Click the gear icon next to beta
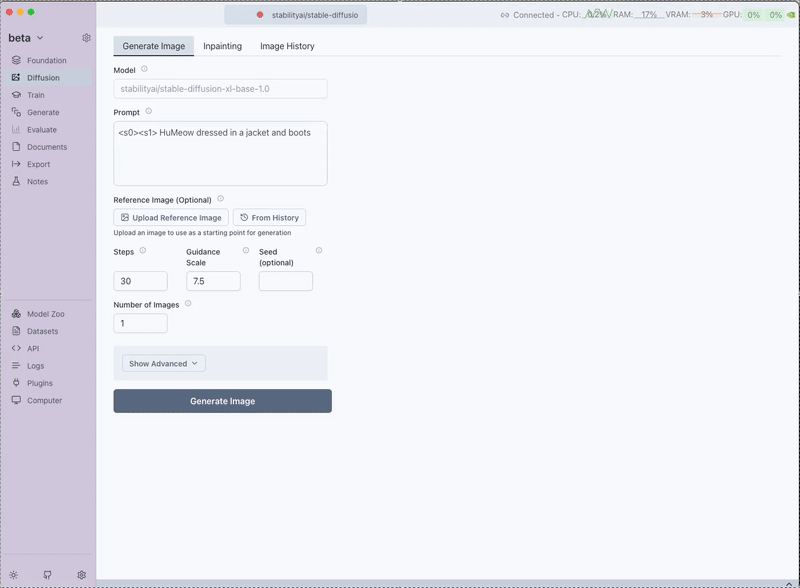The image size is (800, 588). coord(86,38)
